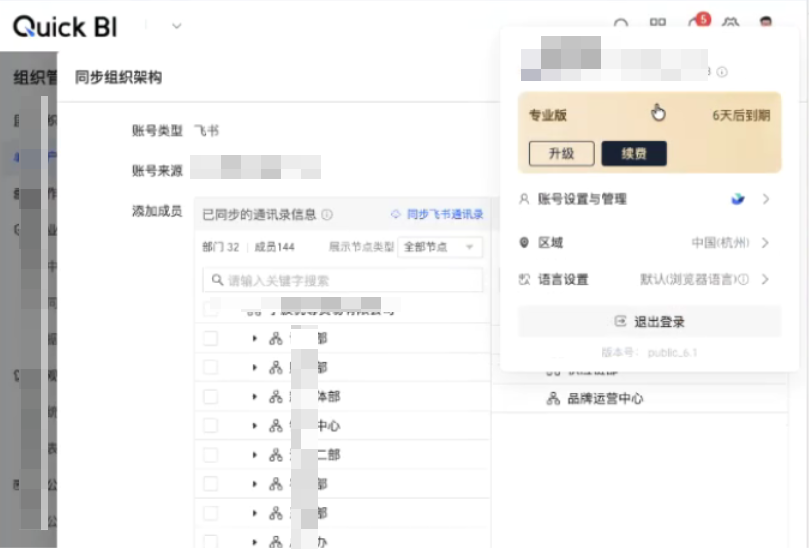
Task: Click the Quick BI logo
Action: click(x=65, y=26)
